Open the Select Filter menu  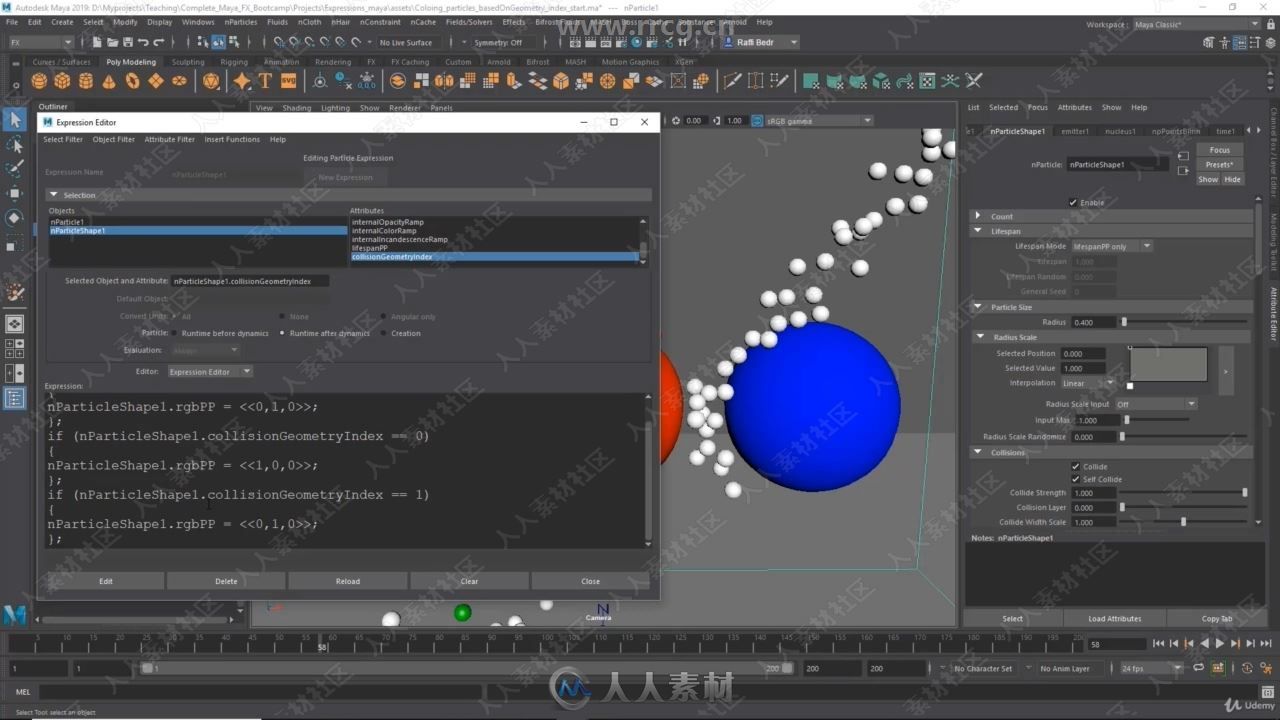[x=63, y=139]
